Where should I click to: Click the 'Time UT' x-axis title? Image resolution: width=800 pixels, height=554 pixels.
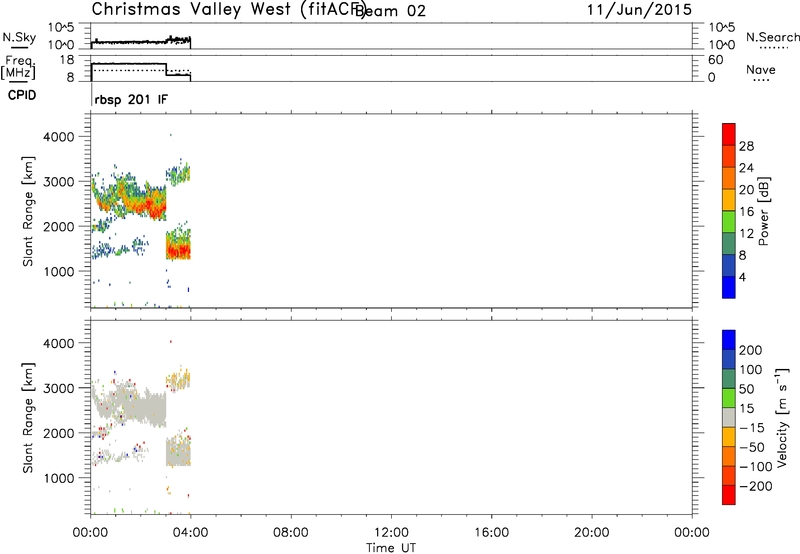[x=391, y=548]
